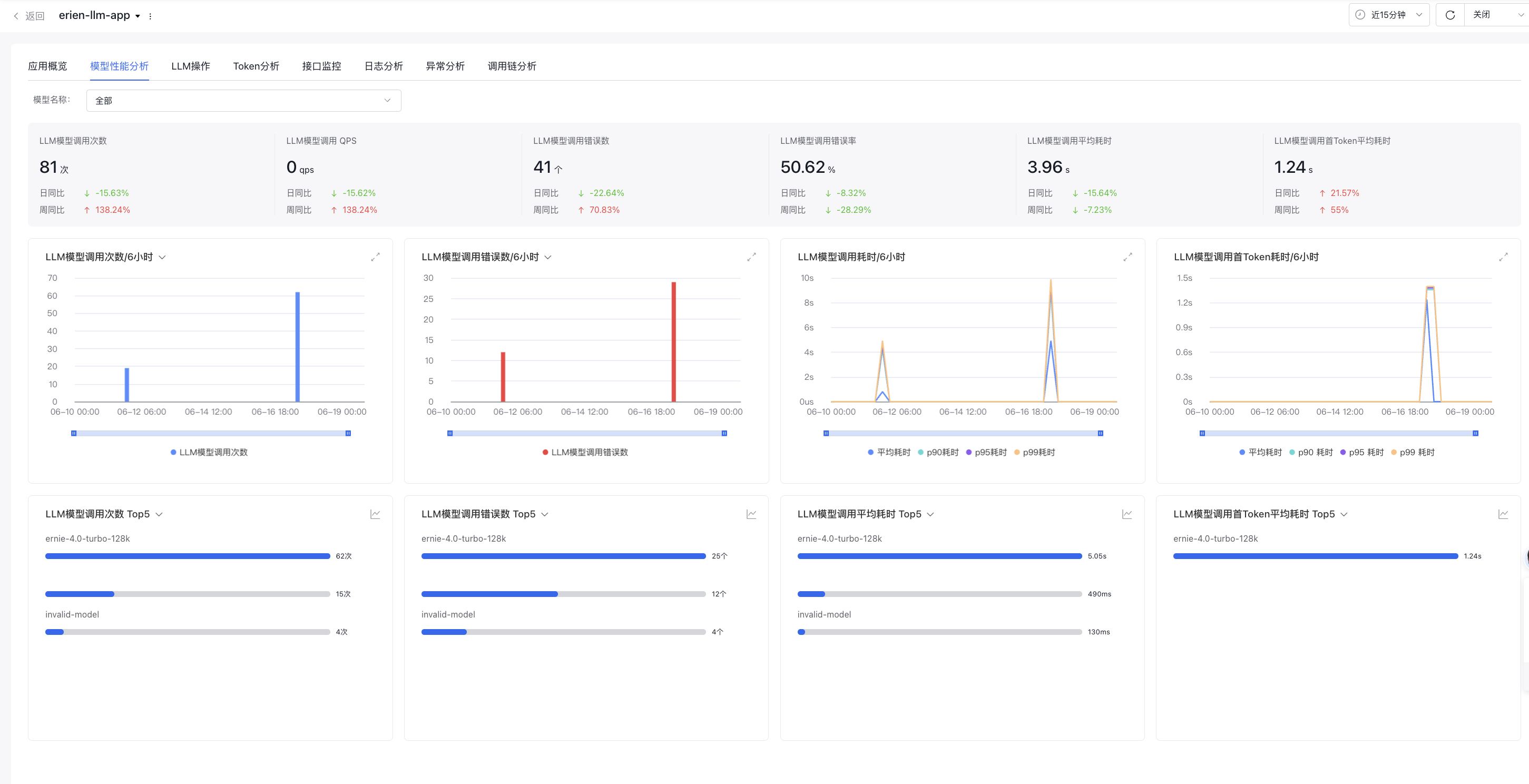Image resolution: width=1529 pixels, height=784 pixels.
Task: Open the more options dots beside erien-llm-app
Action: click(x=150, y=16)
